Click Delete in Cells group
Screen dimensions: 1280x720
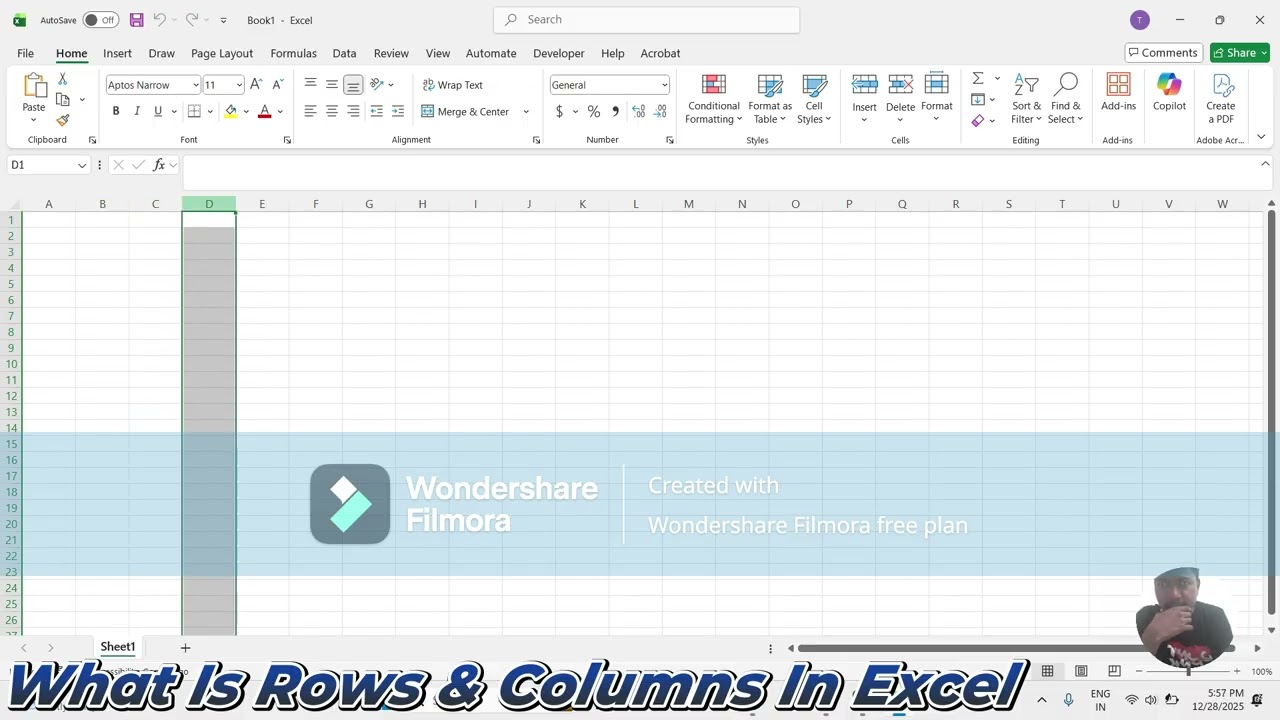[x=900, y=98]
